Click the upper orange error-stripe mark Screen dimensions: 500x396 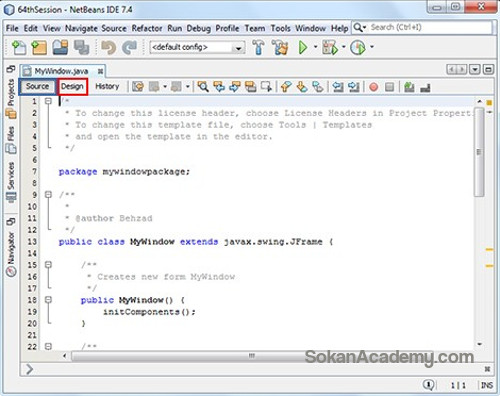click(489, 249)
